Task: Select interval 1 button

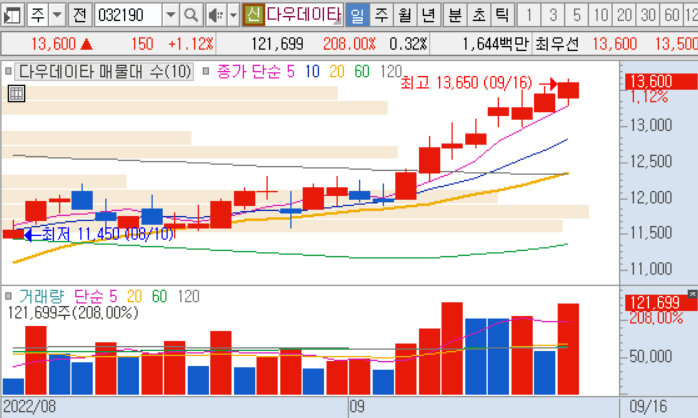Action: tap(529, 15)
